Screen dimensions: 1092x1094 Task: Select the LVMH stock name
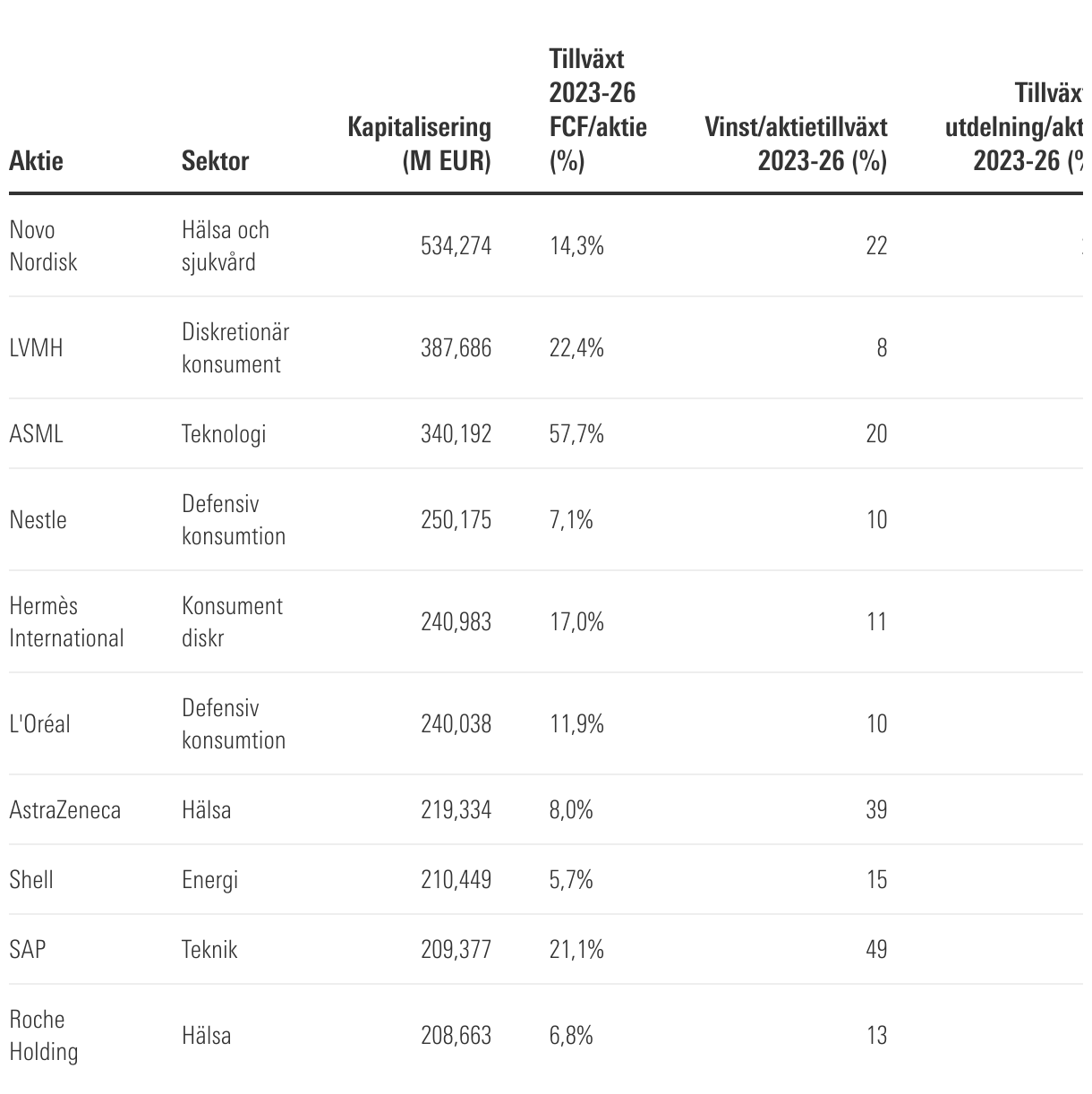[x=36, y=347]
